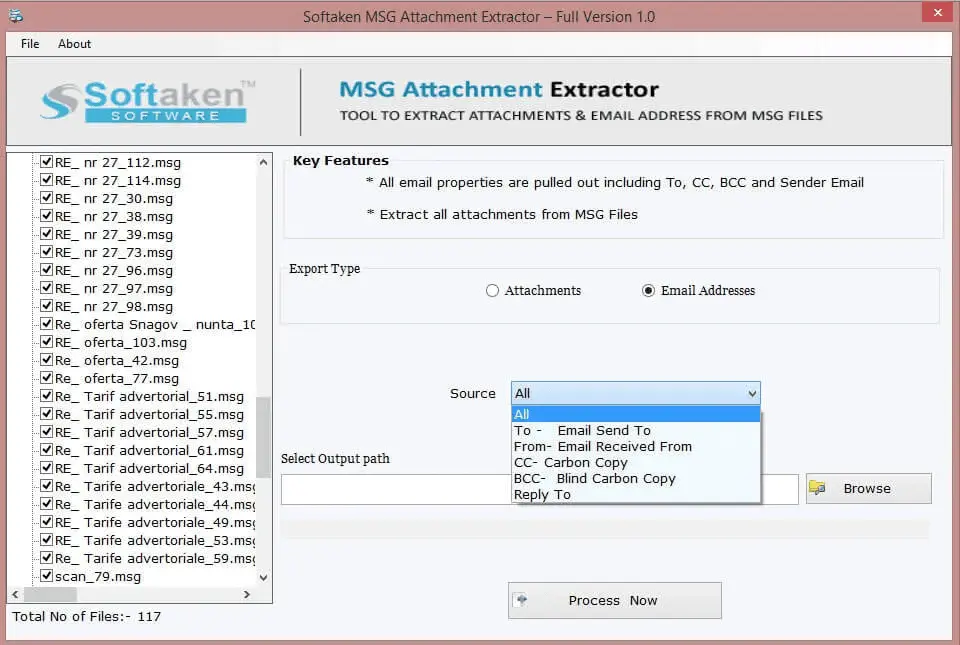The image size is (960, 645).
Task: Select the Attachments radio button
Action: point(492,291)
